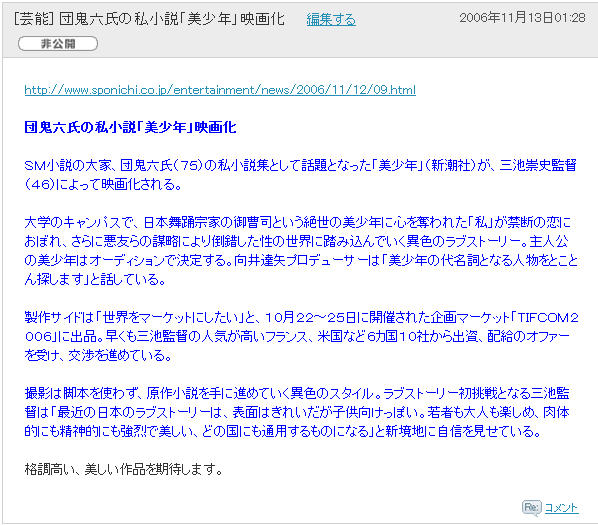This screenshot has width=598, height=525.
Task: Click the 編集する edit link
Action: tap(331, 19)
